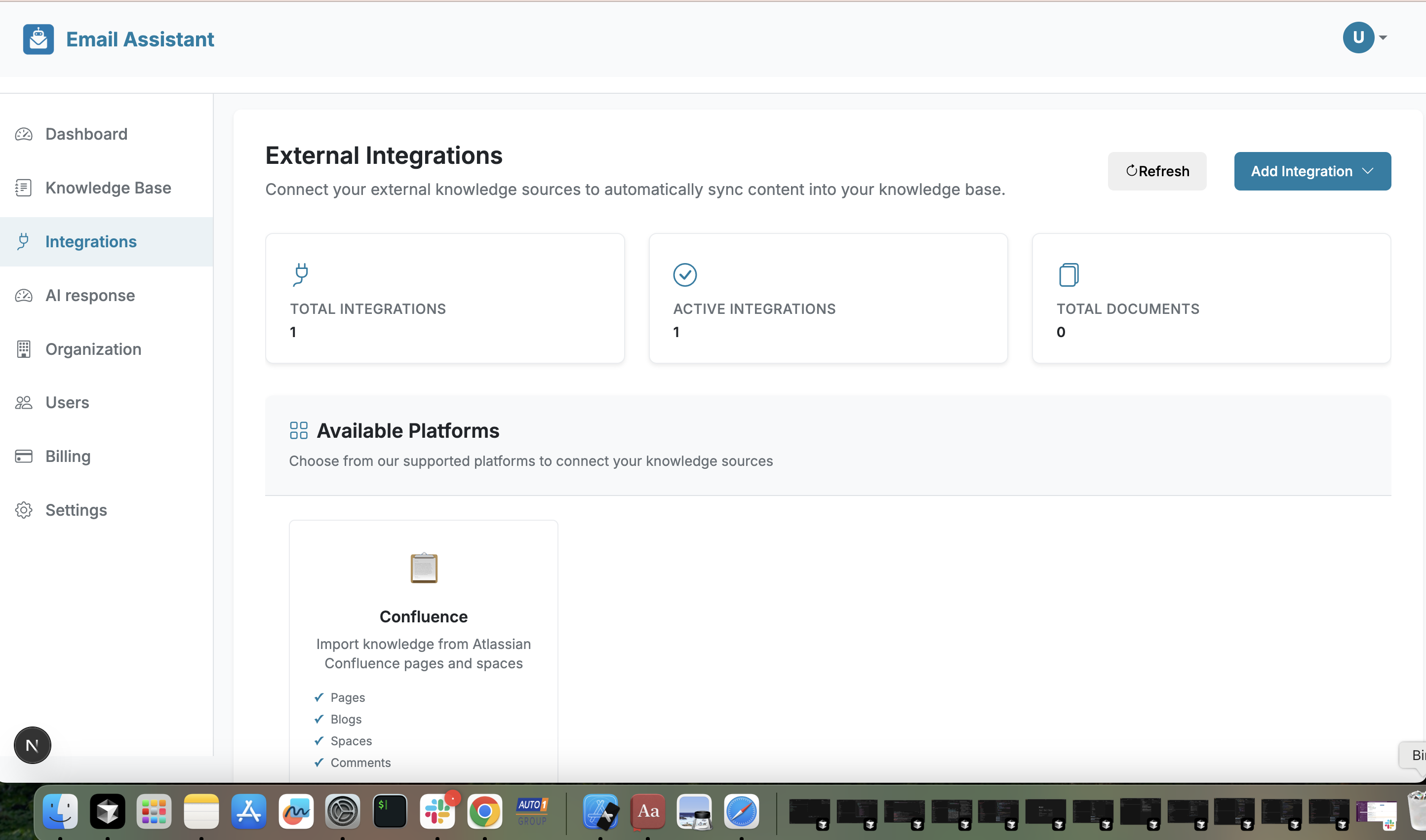
Task: Refresh the integrations list
Action: pyautogui.click(x=1156, y=171)
